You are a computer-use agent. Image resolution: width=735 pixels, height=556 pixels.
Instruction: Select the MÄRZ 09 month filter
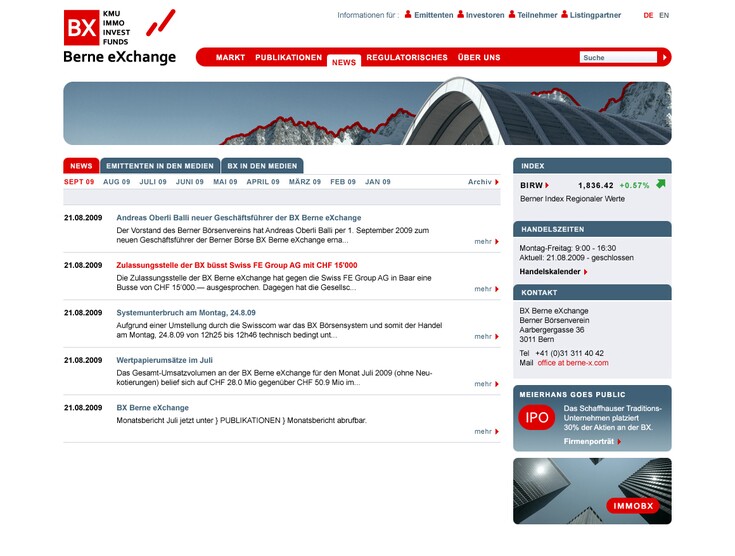click(305, 182)
